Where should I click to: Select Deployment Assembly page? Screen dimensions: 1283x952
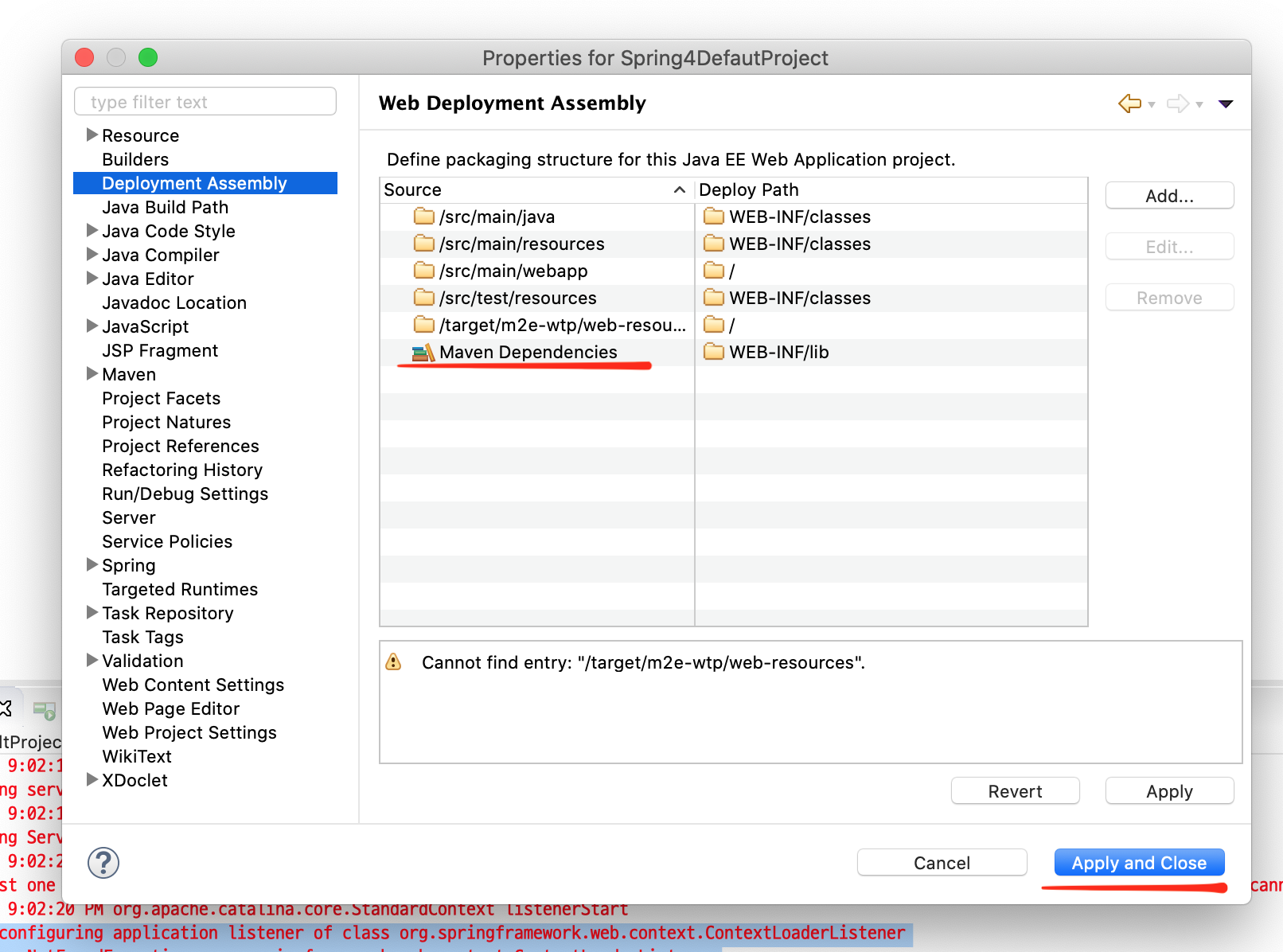(x=205, y=183)
